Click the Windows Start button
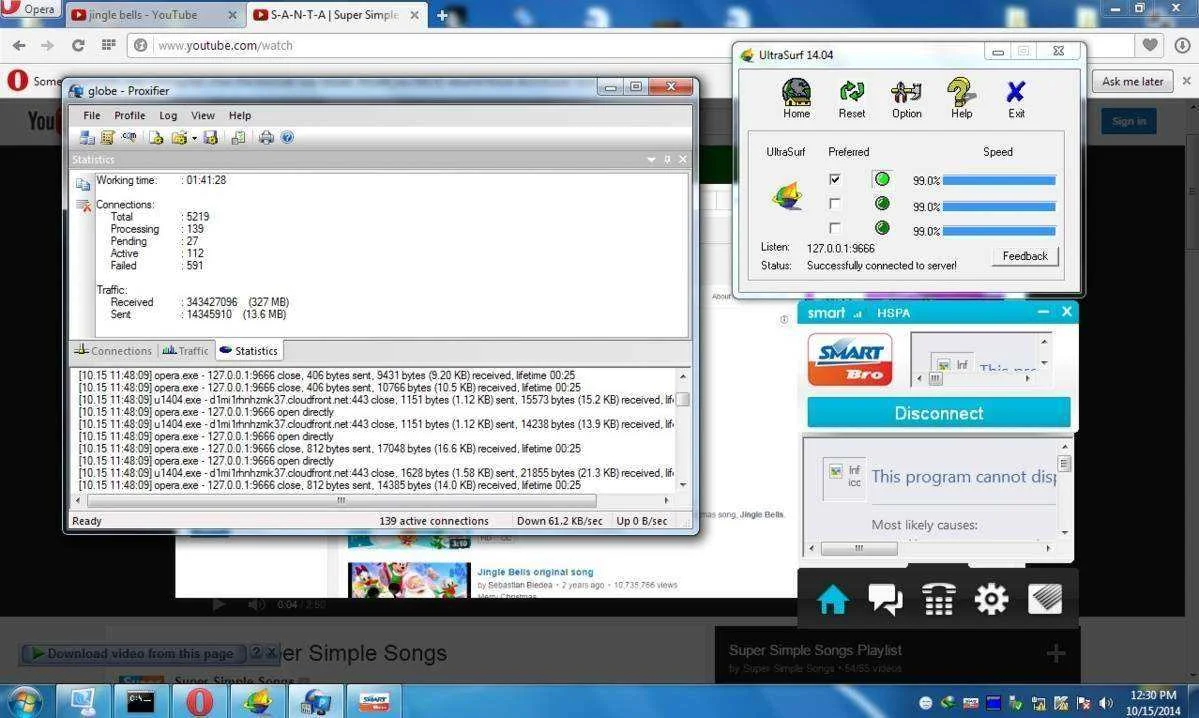The height and width of the screenshot is (718, 1199). [x=25, y=701]
